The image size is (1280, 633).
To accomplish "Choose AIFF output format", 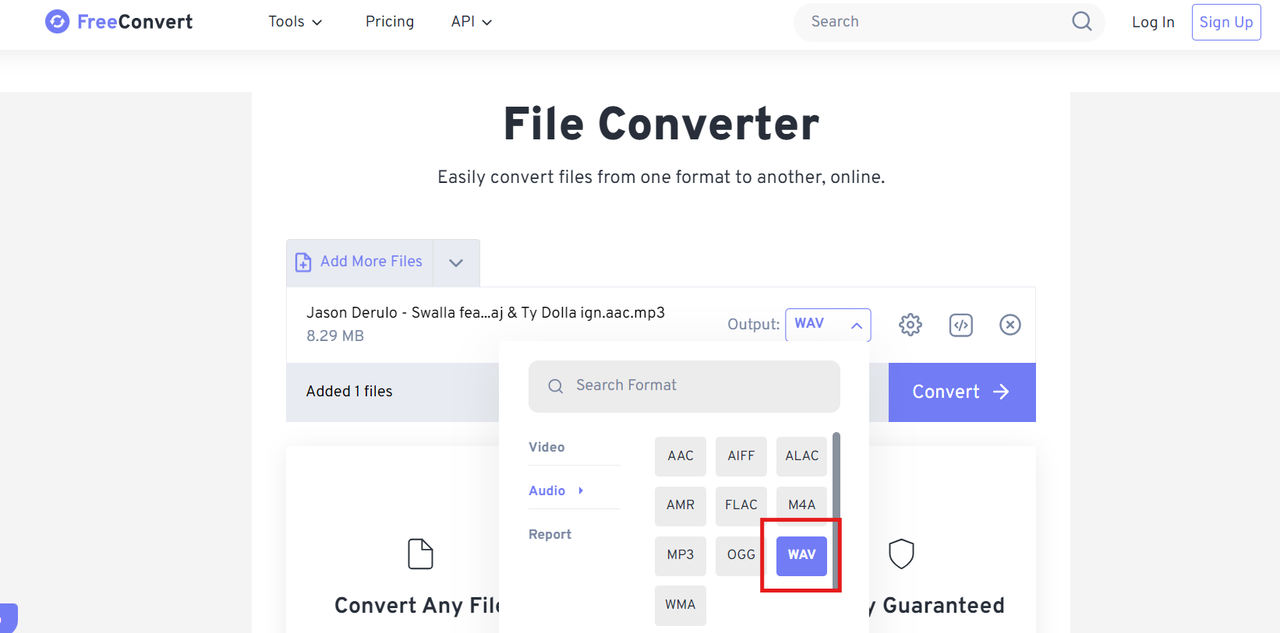I will point(741,456).
